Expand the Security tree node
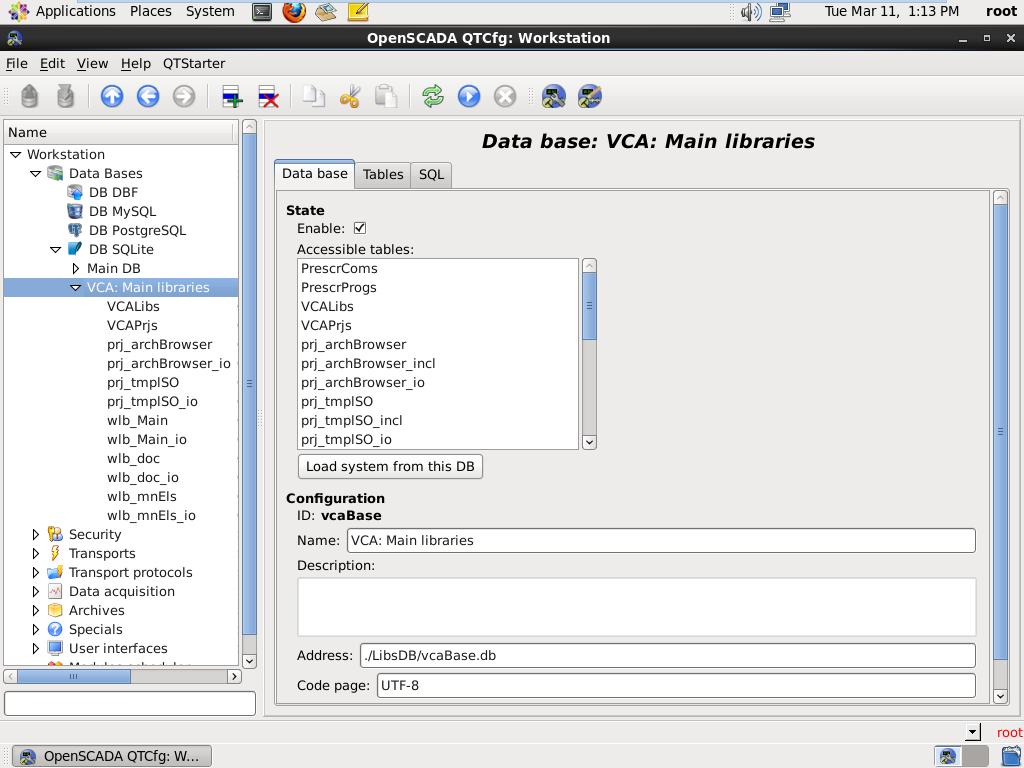Screen dimensions: 1024x768 click(x=36, y=534)
